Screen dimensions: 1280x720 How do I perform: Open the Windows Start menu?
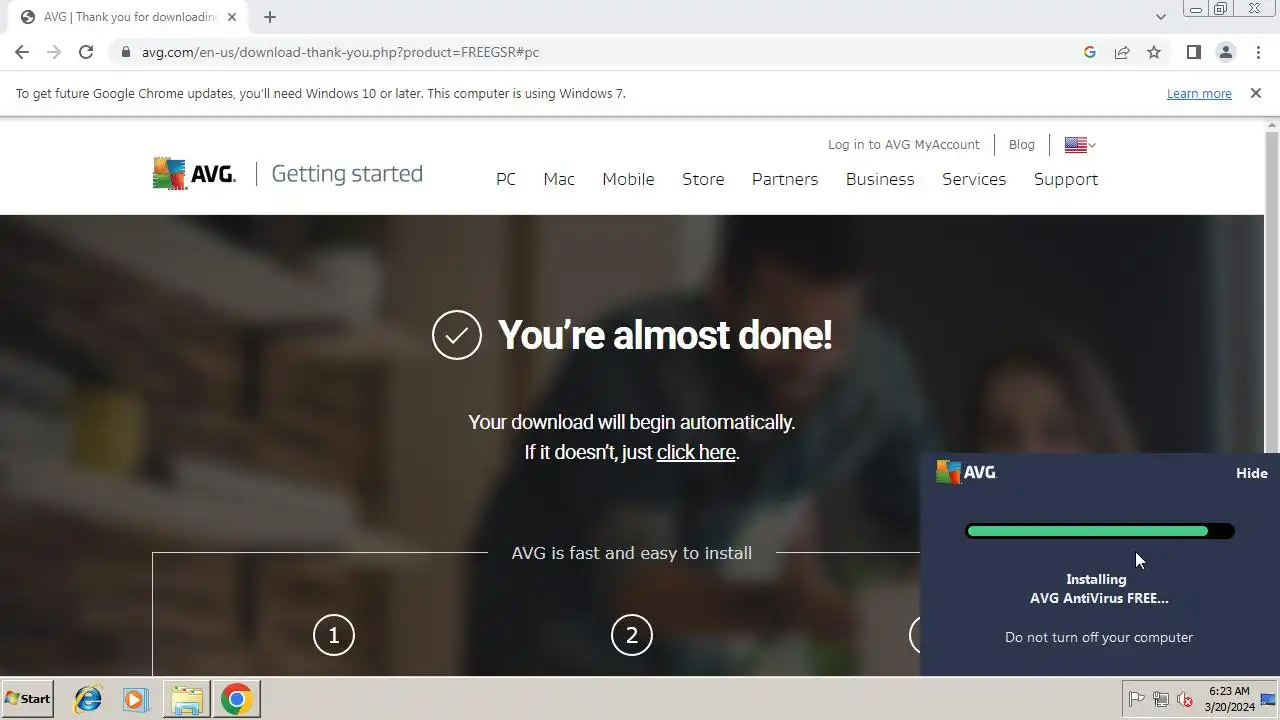click(28, 699)
